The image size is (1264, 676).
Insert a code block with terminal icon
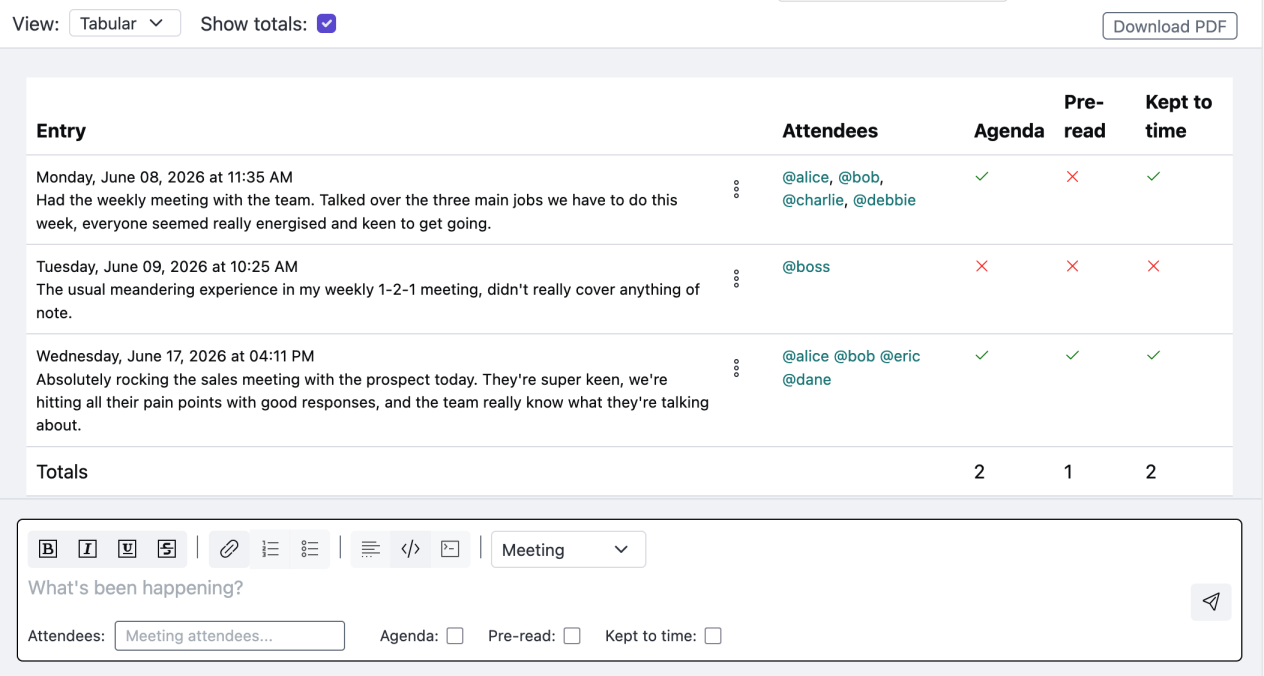click(450, 549)
